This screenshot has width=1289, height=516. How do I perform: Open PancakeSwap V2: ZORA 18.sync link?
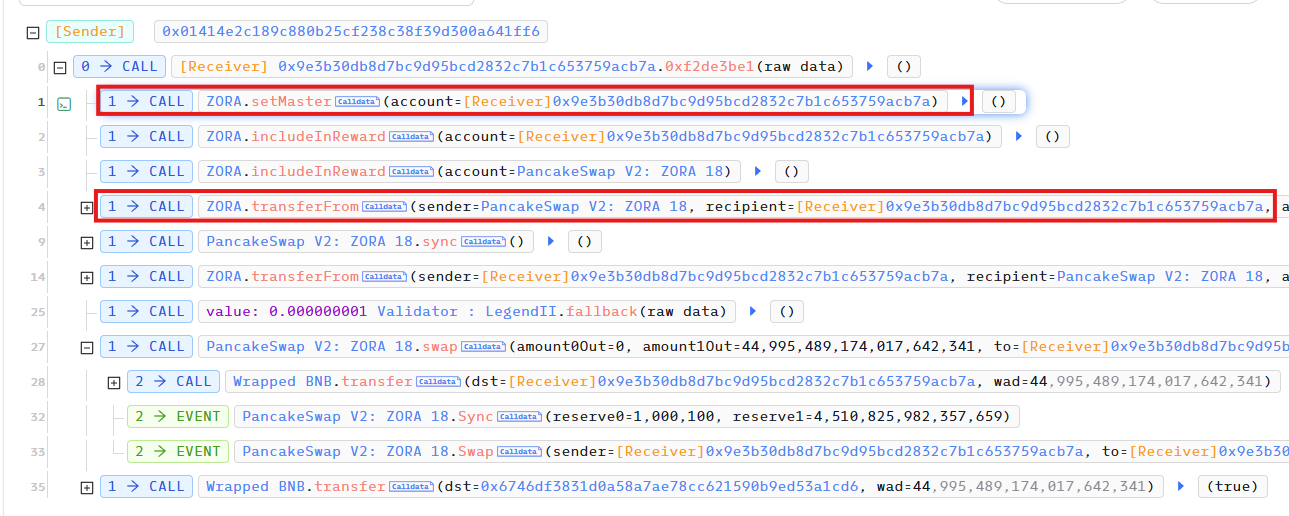[x=331, y=241]
